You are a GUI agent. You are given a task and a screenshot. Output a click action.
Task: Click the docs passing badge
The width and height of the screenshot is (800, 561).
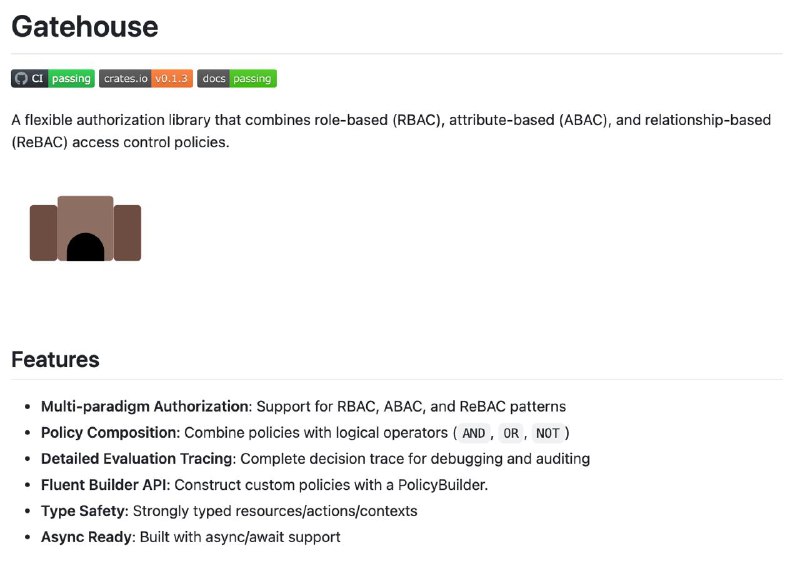[237, 79]
